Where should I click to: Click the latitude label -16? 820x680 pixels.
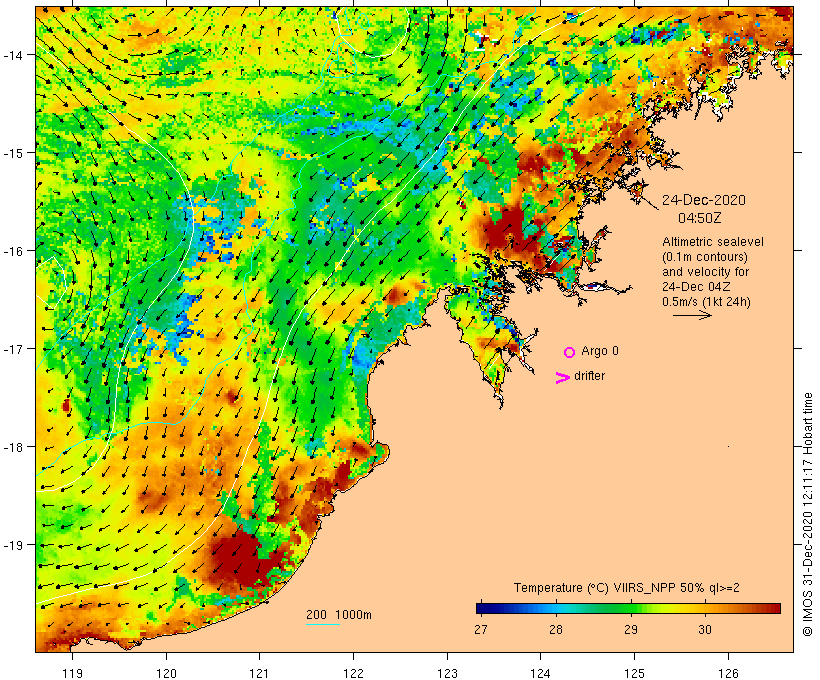point(12,251)
